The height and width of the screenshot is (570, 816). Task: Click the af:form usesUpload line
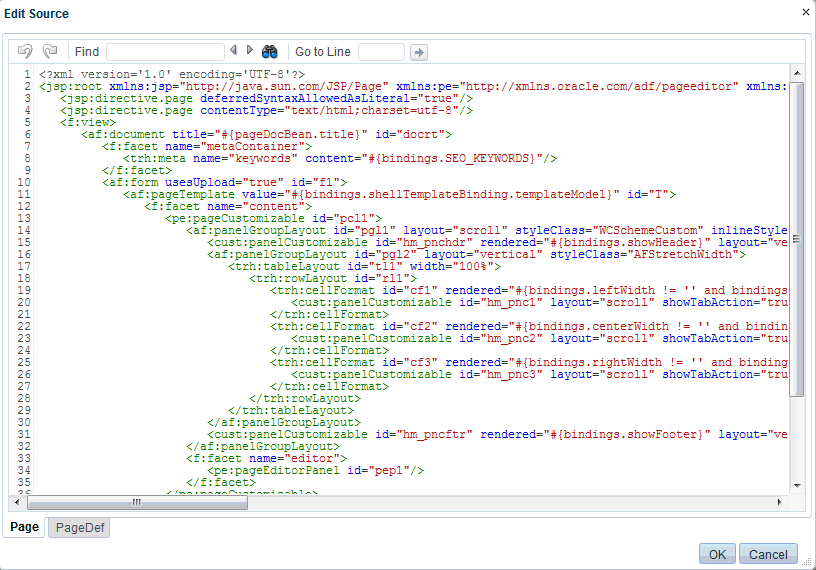224,182
